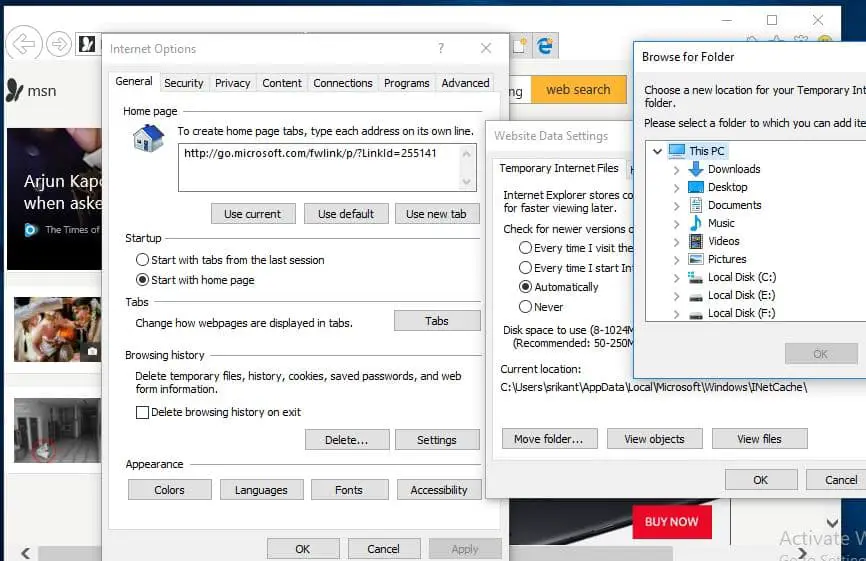Select Start with home page option
The image size is (866, 561).
[x=142, y=280]
